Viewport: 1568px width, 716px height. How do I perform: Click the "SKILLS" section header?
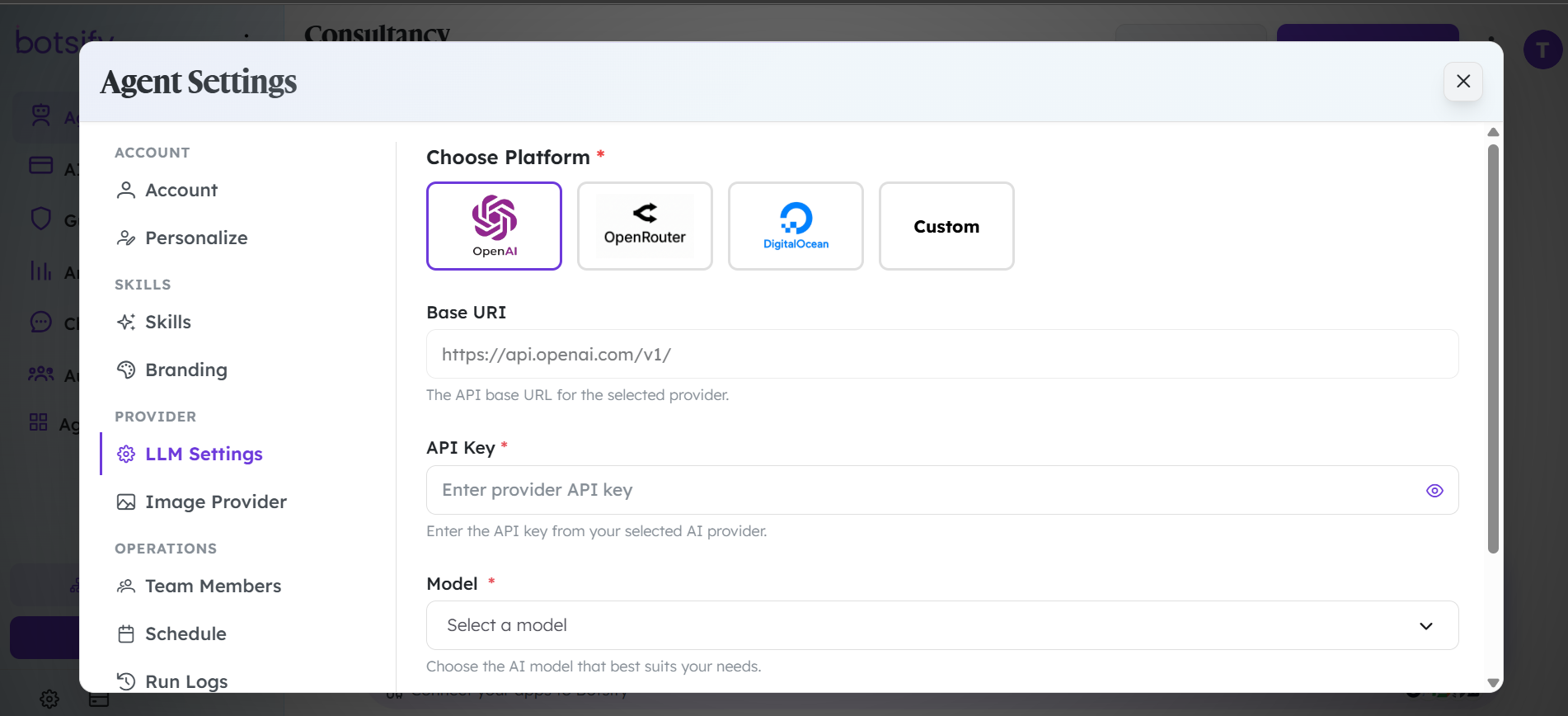coord(143,285)
